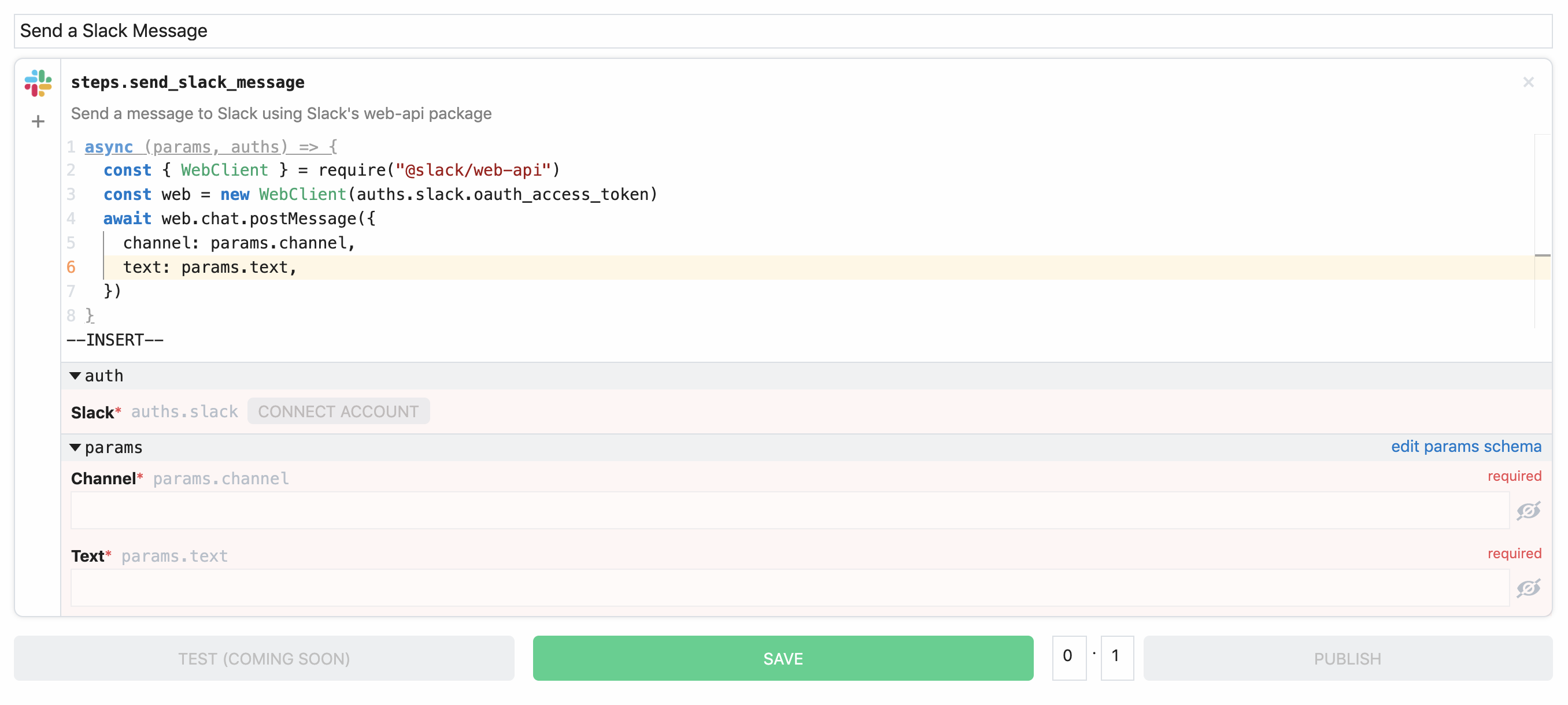This screenshot has height=705, width=1568.
Task: Select line 6 in the code editor
Action: pyautogui.click(x=209, y=266)
